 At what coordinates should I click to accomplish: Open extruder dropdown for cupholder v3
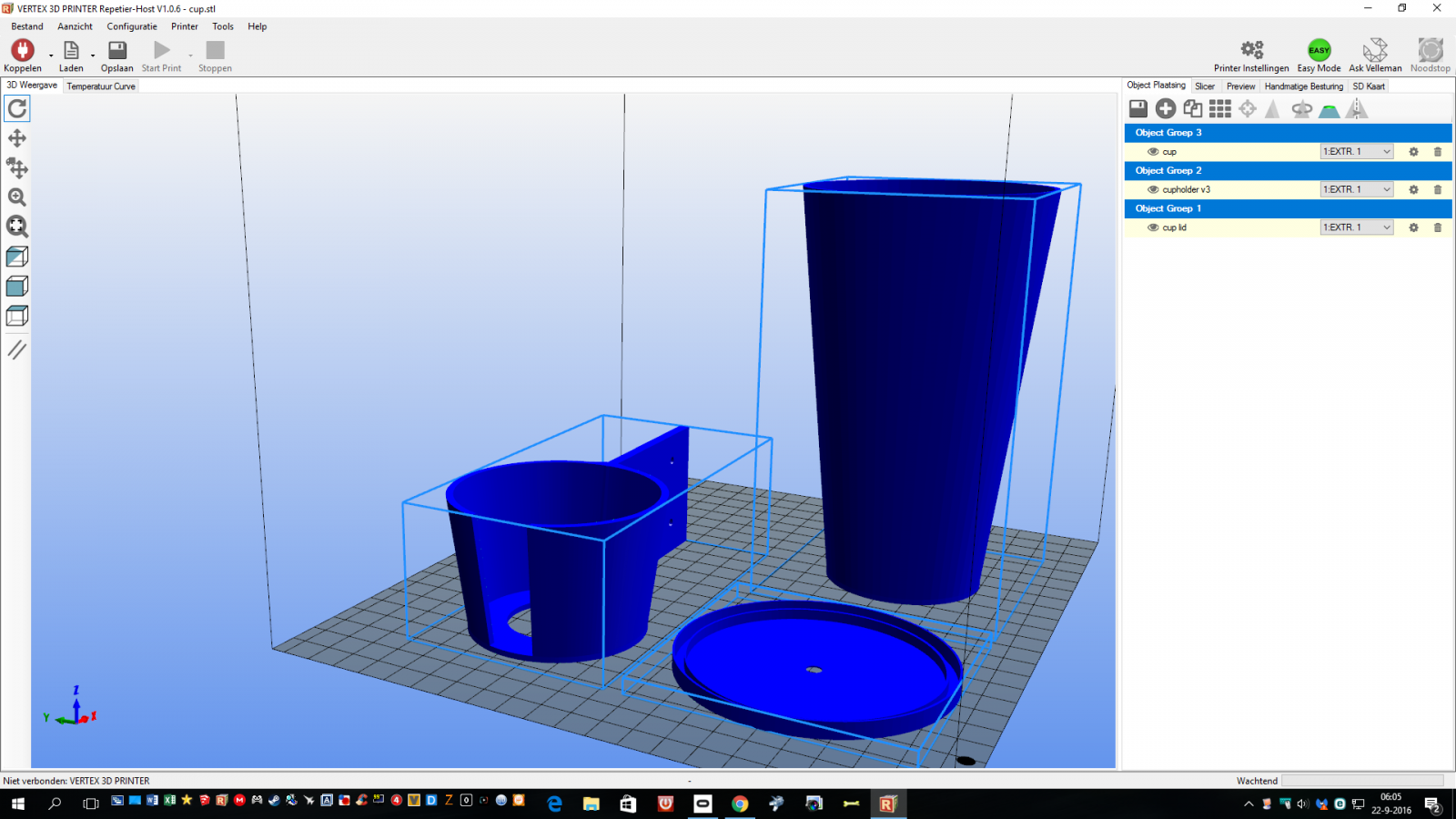1357,189
